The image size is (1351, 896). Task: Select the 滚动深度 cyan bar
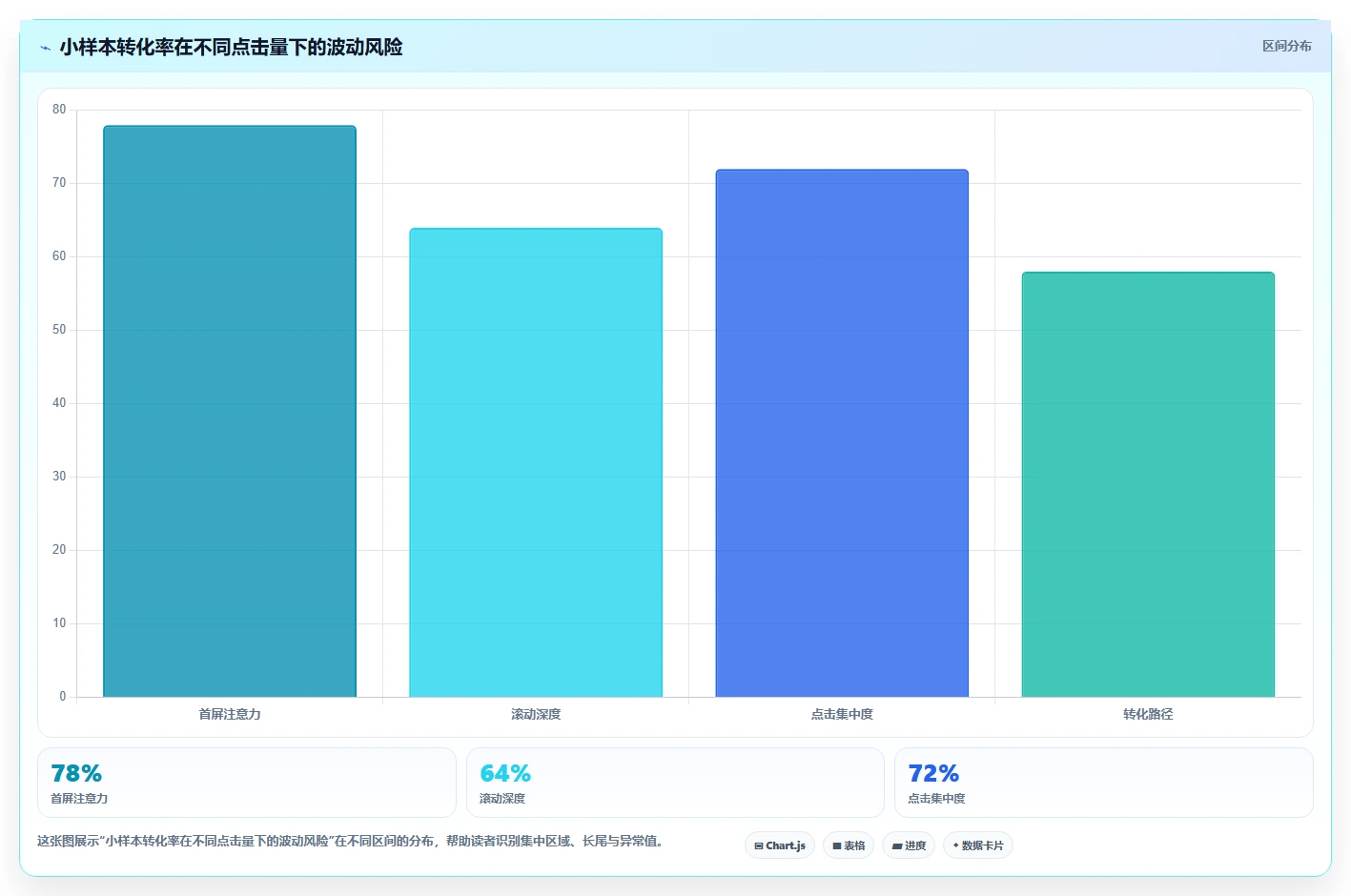tap(536, 462)
